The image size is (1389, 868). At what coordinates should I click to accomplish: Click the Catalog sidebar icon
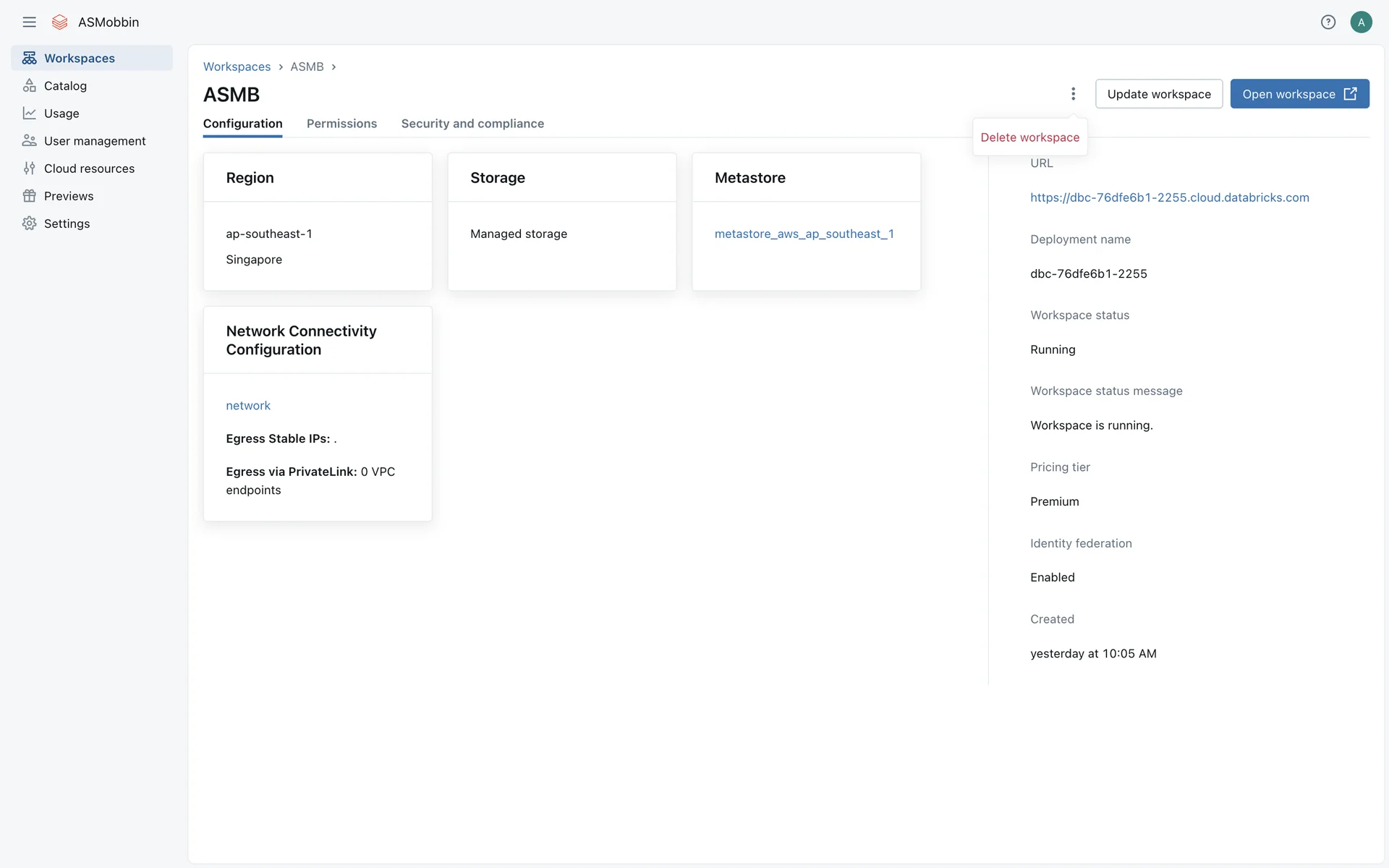(x=29, y=85)
